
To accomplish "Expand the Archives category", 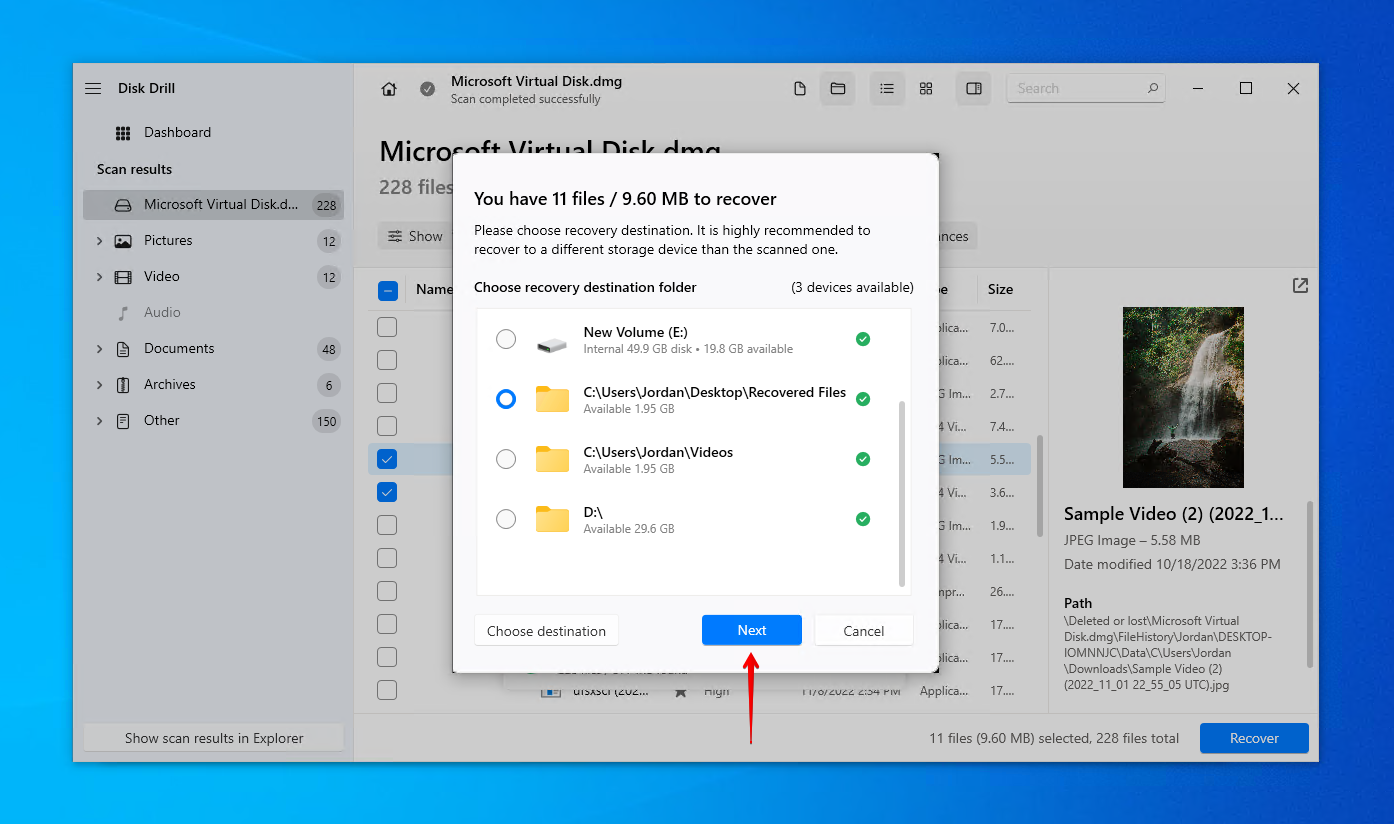I will point(99,385).
